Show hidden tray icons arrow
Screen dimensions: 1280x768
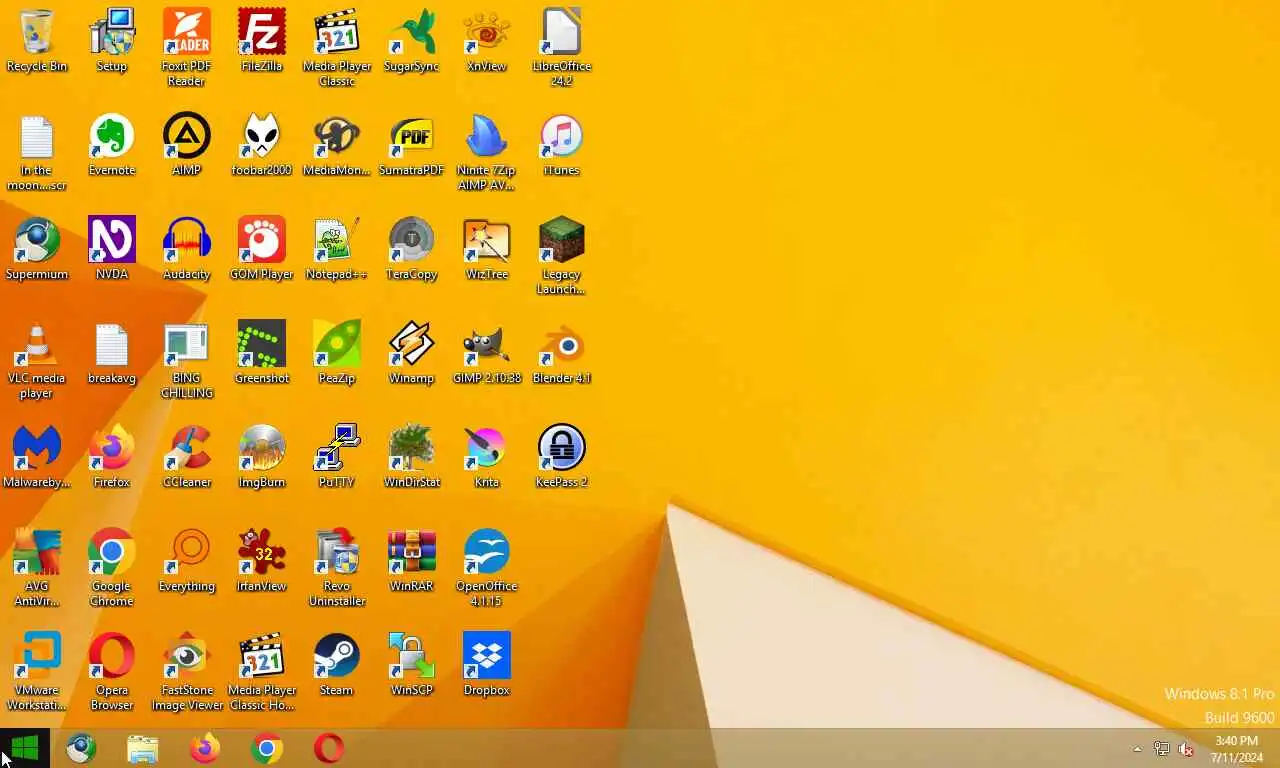click(x=1137, y=749)
